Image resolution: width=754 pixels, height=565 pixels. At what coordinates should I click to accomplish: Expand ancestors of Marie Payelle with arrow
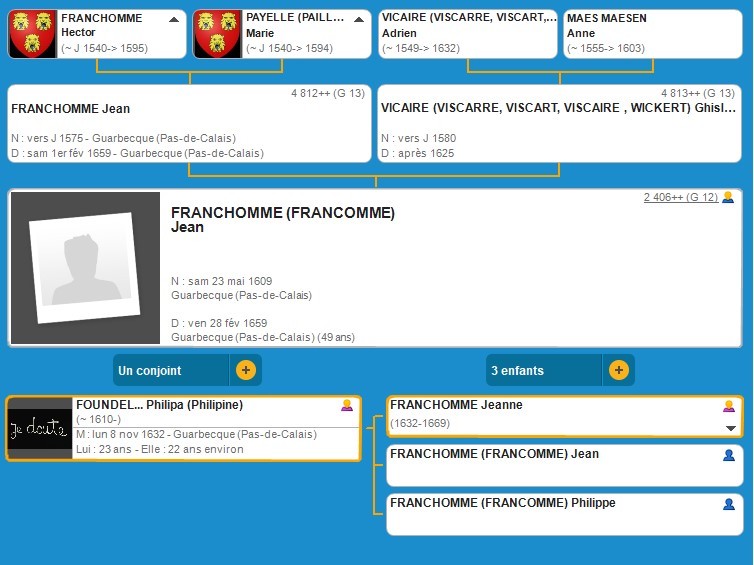(x=358, y=19)
